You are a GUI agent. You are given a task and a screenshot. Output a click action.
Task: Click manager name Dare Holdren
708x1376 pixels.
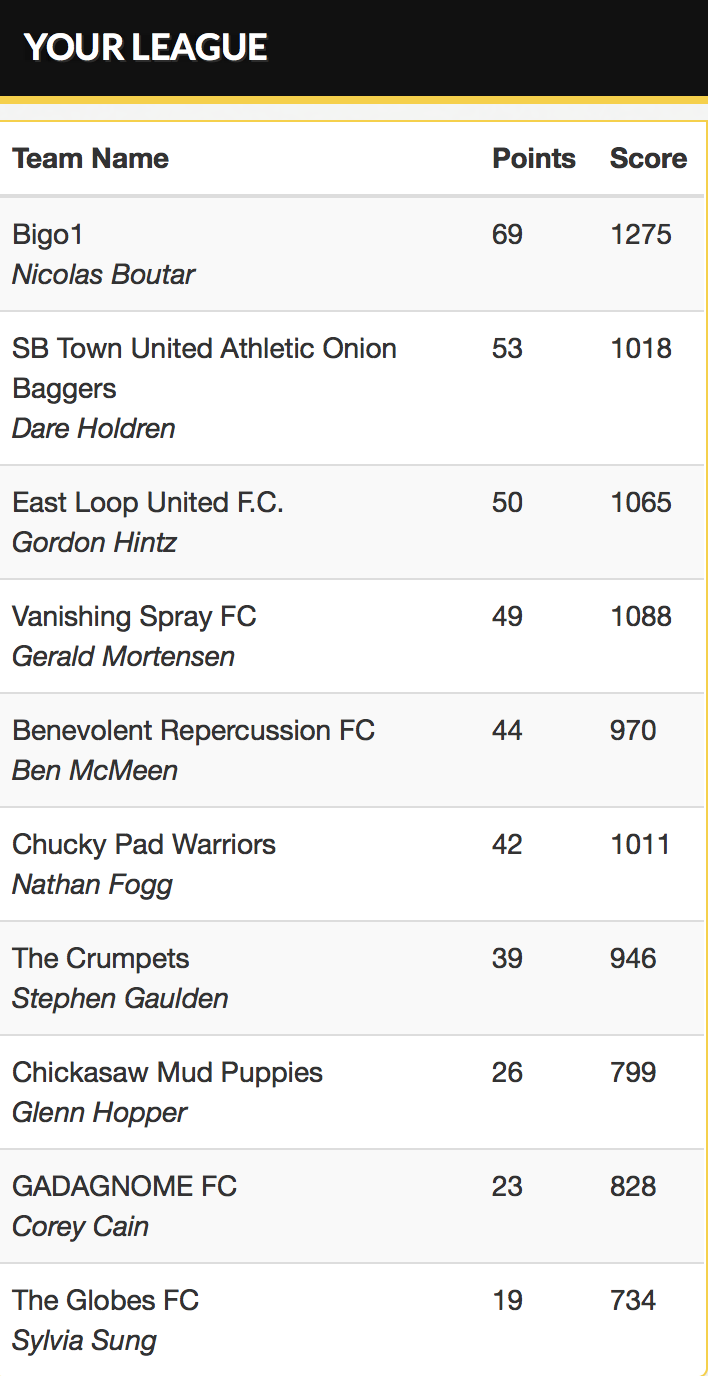tap(93, 428)
